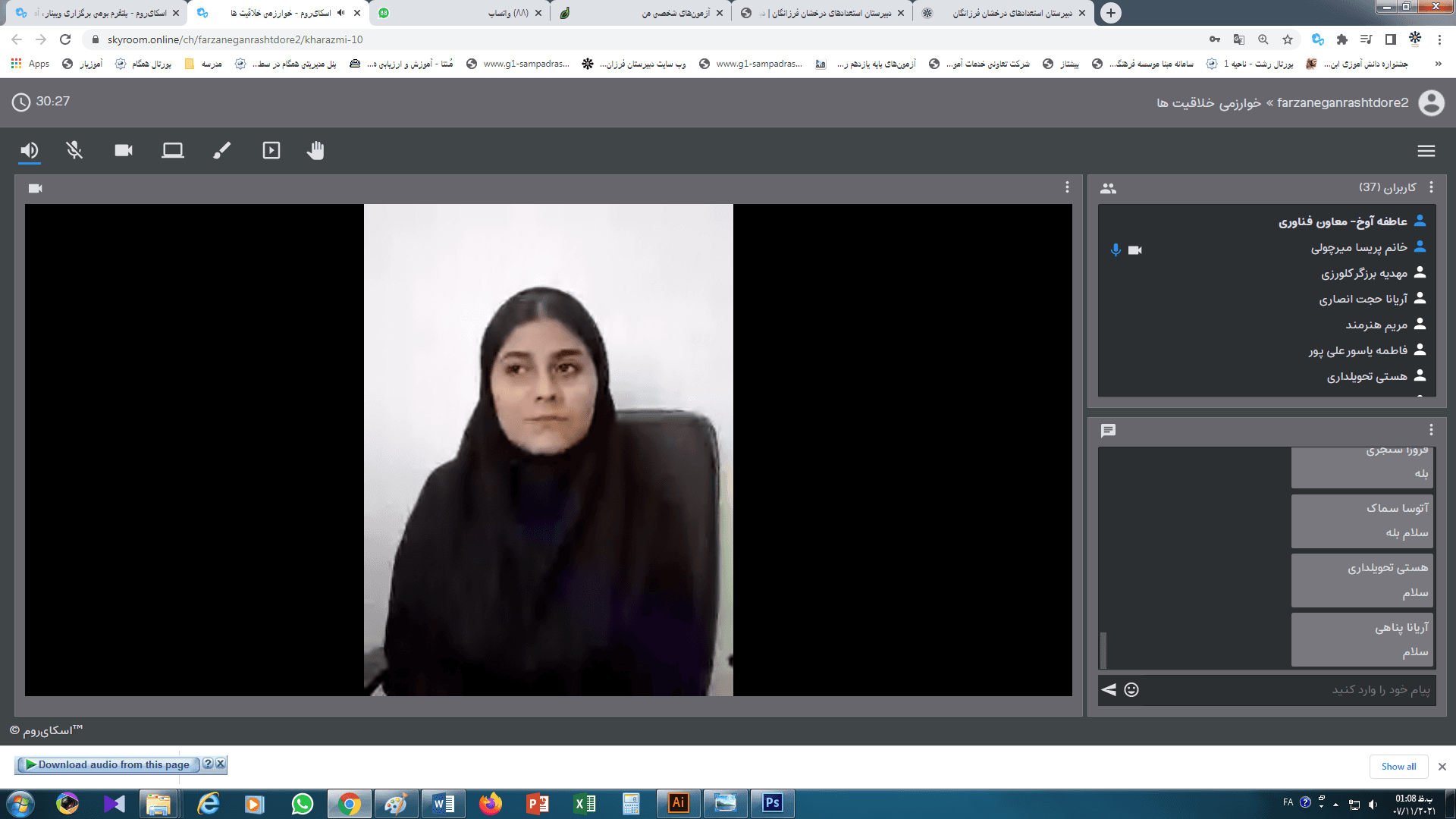Open the chat panel three-dot menu
Screen dimensions: 1456x819
click(x=1431, y=430)
